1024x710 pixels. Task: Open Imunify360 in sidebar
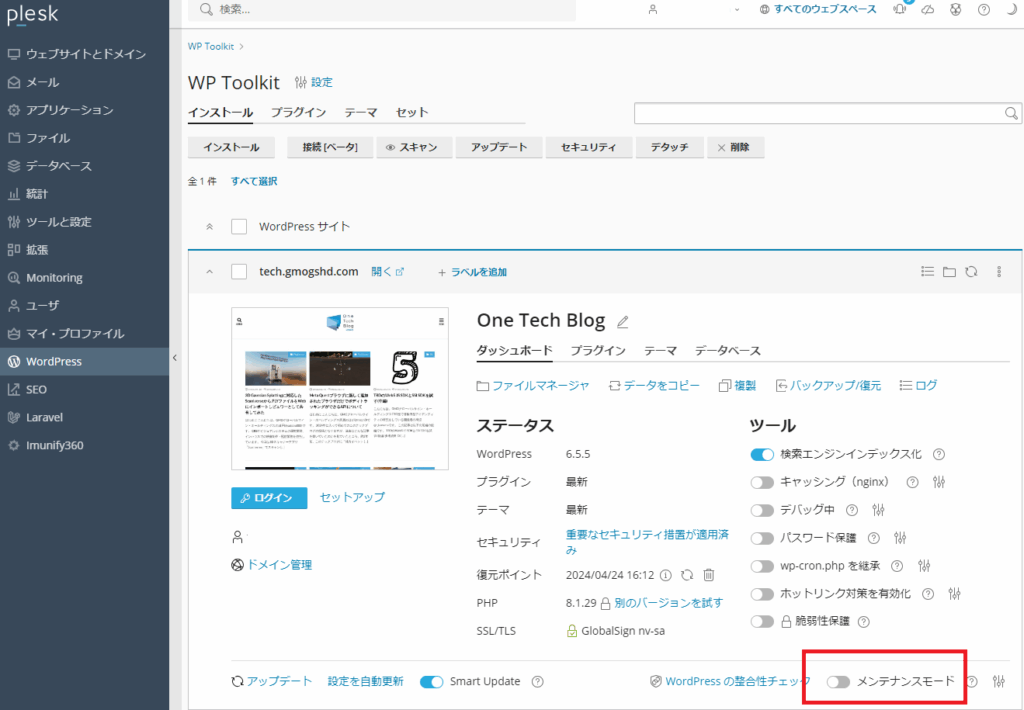[85, 445]
